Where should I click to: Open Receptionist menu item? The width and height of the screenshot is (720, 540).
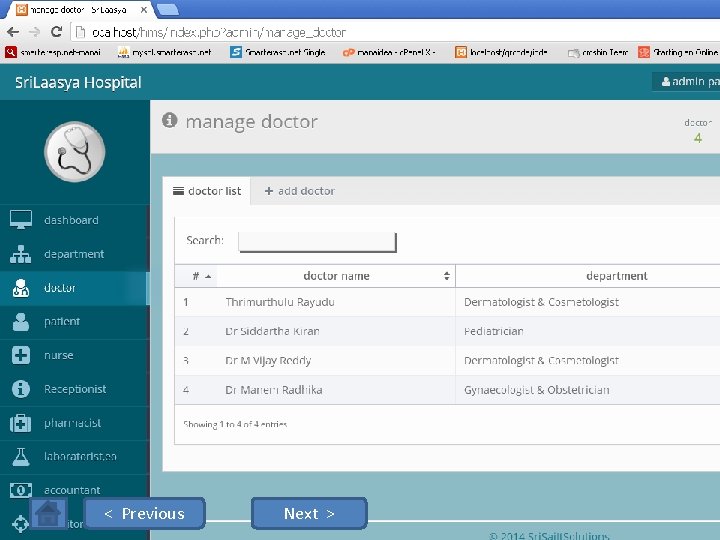74,389
